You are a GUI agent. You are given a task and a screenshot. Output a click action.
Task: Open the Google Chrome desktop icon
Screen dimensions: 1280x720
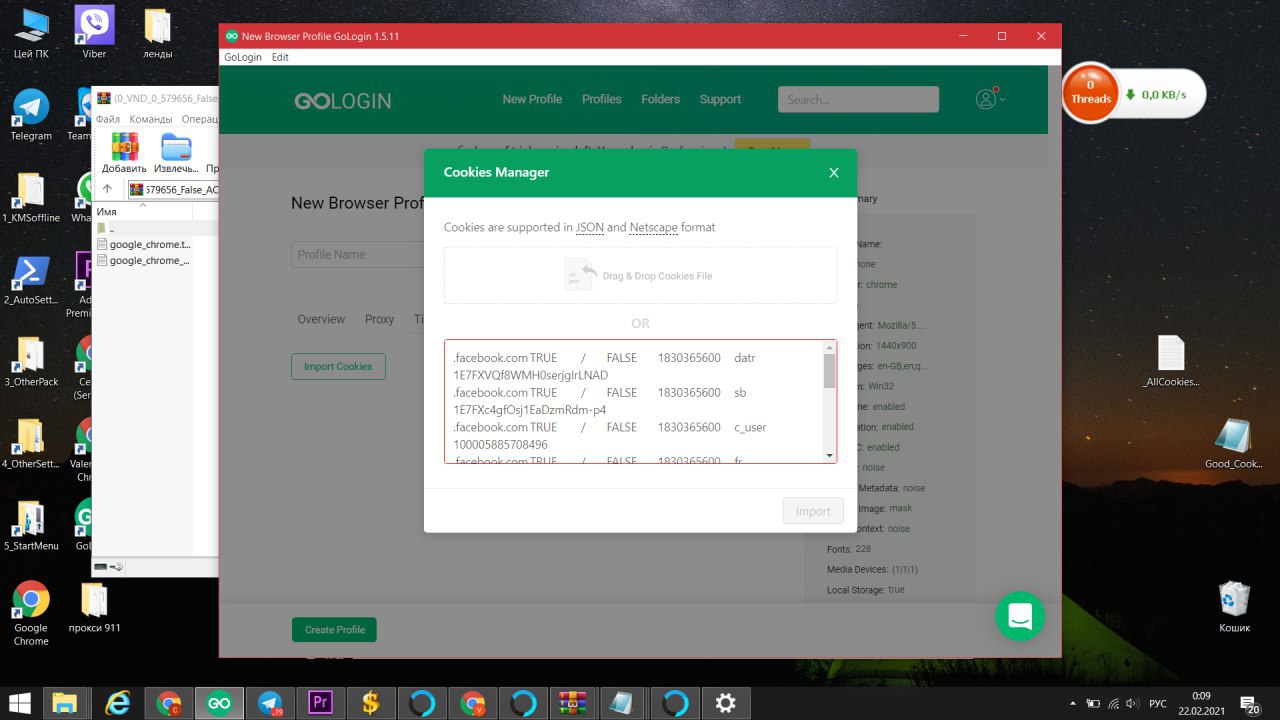pyautogui.click(x=31, y=613)
